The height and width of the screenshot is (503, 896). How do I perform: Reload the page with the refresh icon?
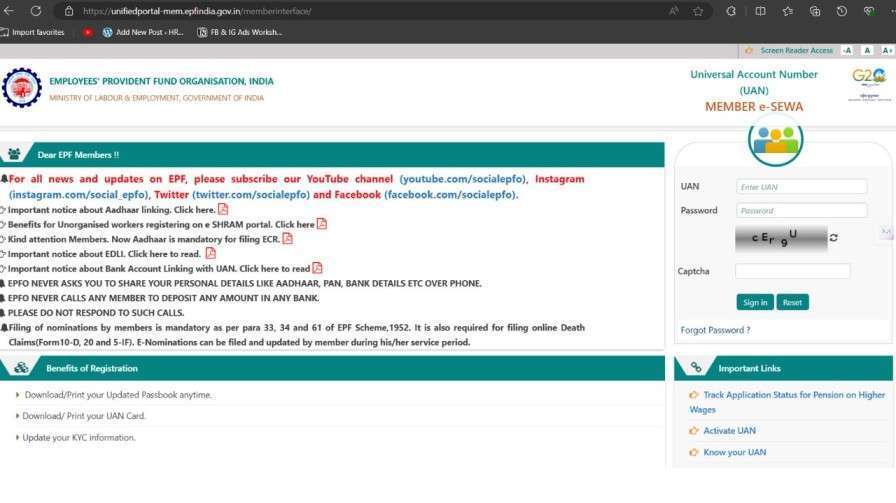(35, 11)
